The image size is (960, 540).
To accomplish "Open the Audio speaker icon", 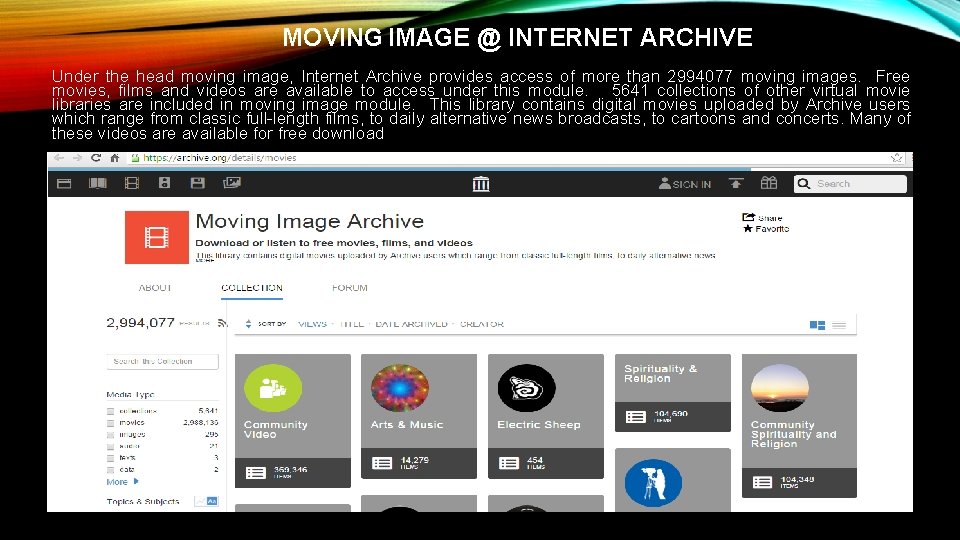I will tap(164, 183).
